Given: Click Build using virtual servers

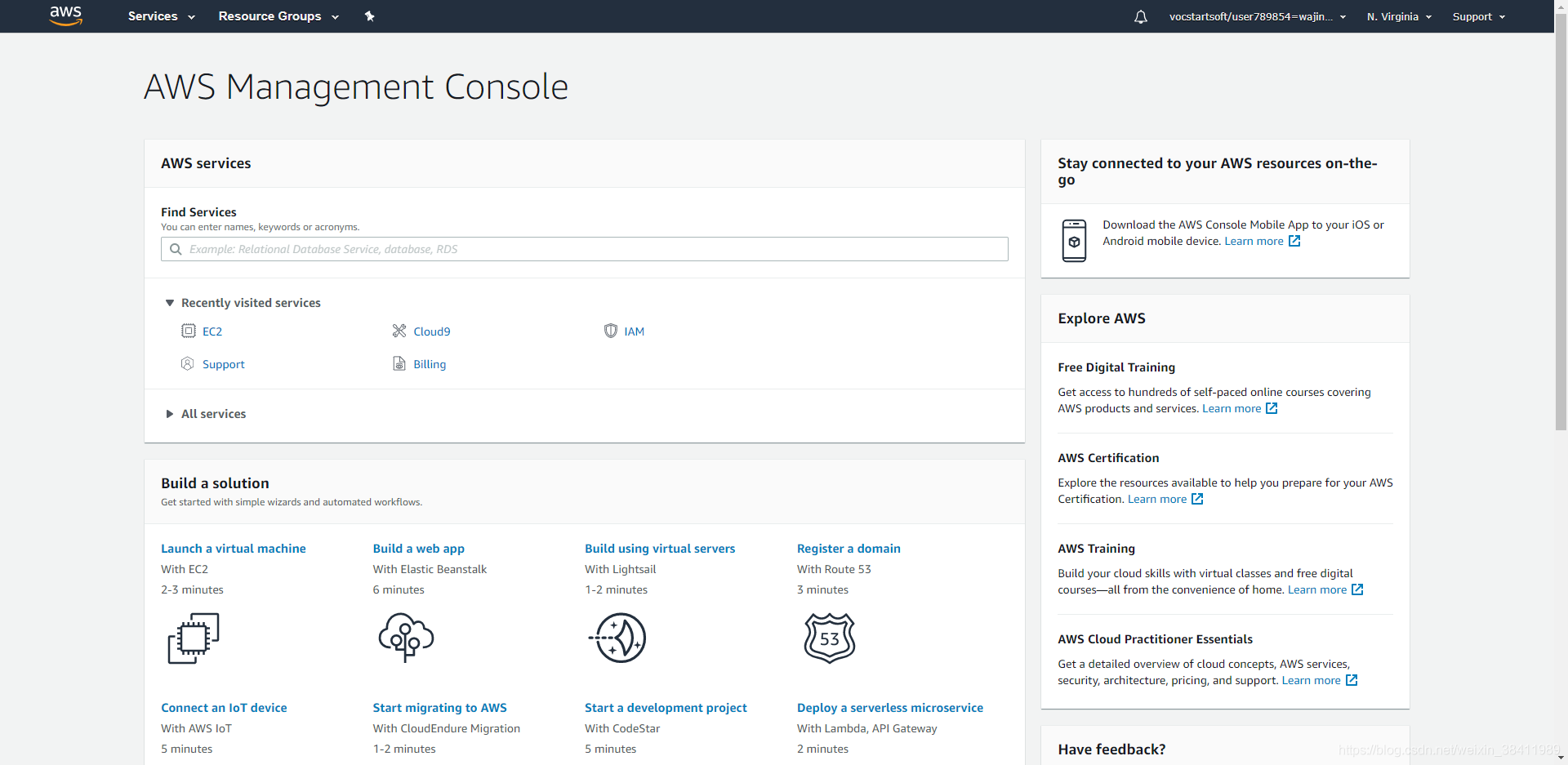Looking at the screenshot, I should 660,549.
